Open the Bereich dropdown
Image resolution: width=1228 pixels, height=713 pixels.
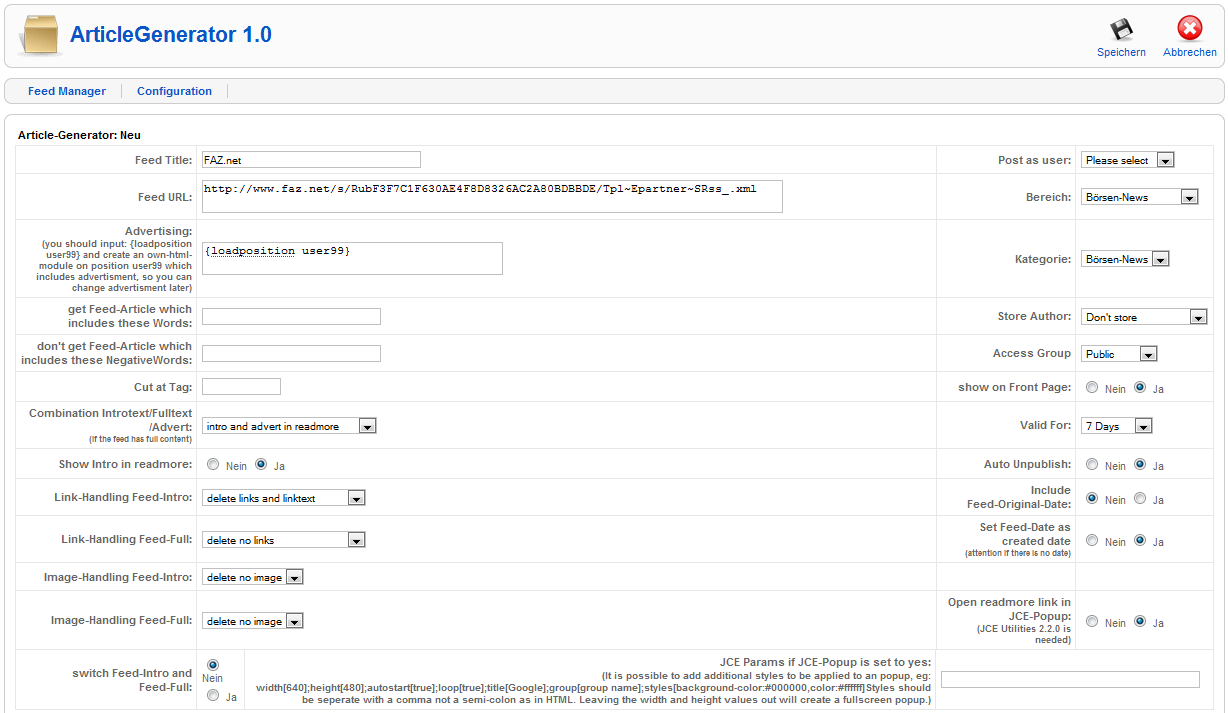(x=1139, y=197)
